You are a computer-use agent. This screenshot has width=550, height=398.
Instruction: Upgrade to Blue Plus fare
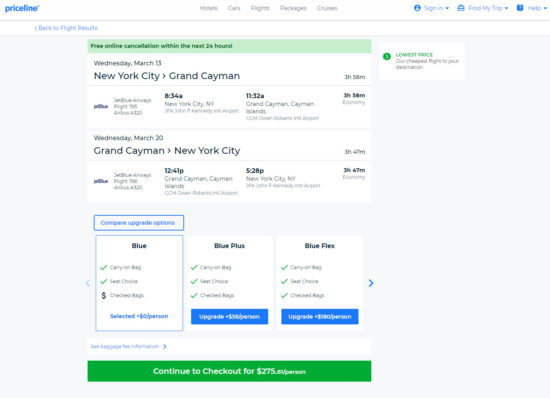tap(229, 316)
